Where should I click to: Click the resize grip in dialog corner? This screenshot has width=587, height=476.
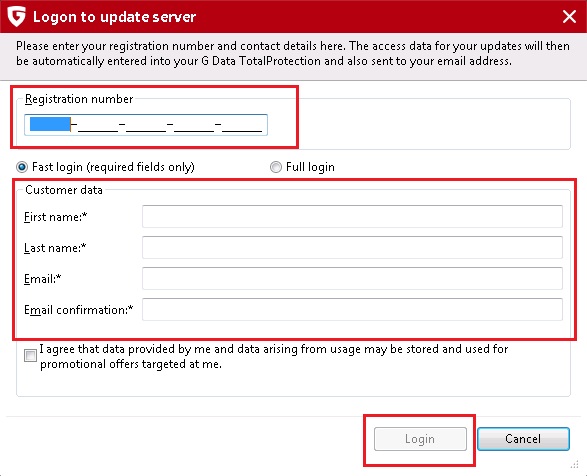coord(575,465)
